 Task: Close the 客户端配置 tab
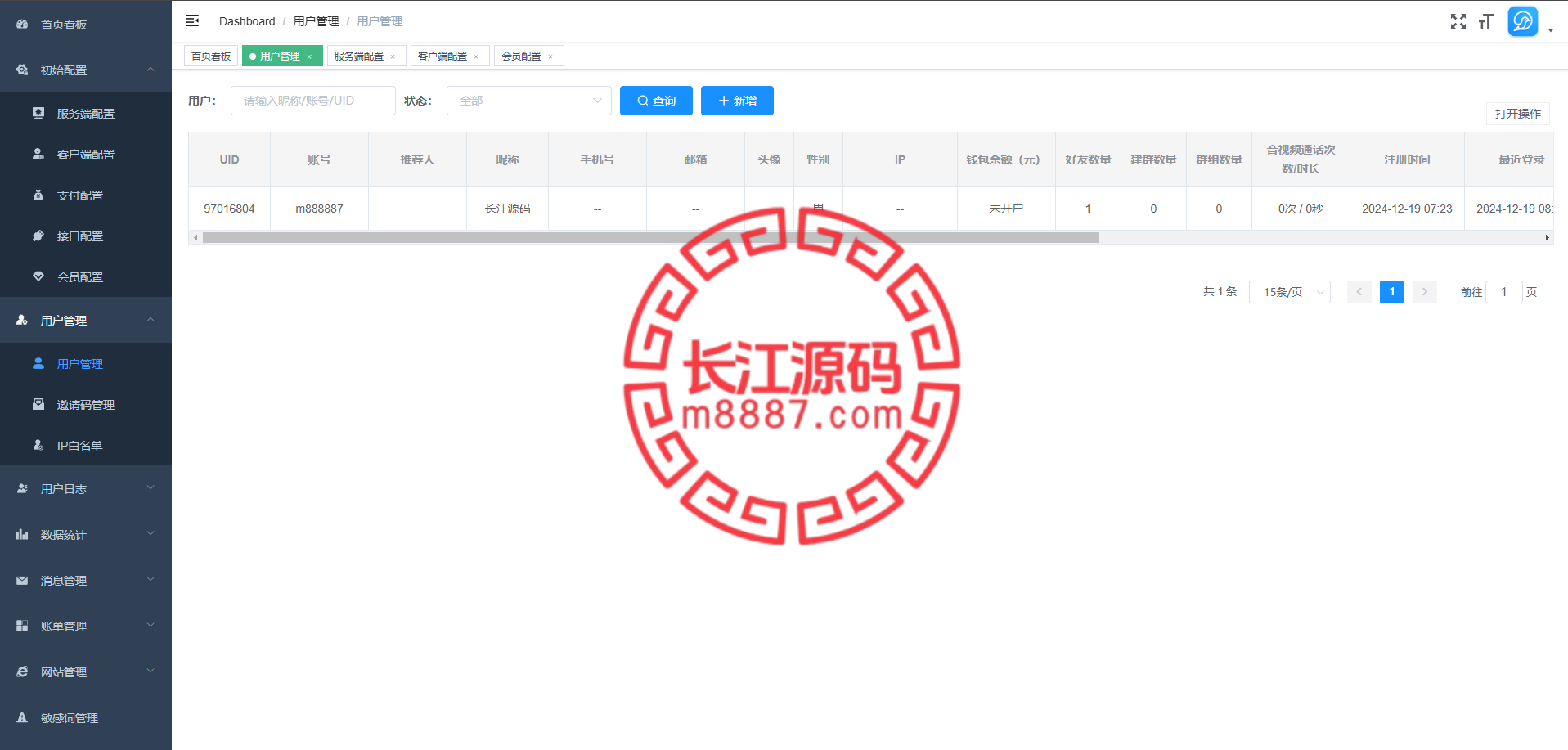pos(476,56)
